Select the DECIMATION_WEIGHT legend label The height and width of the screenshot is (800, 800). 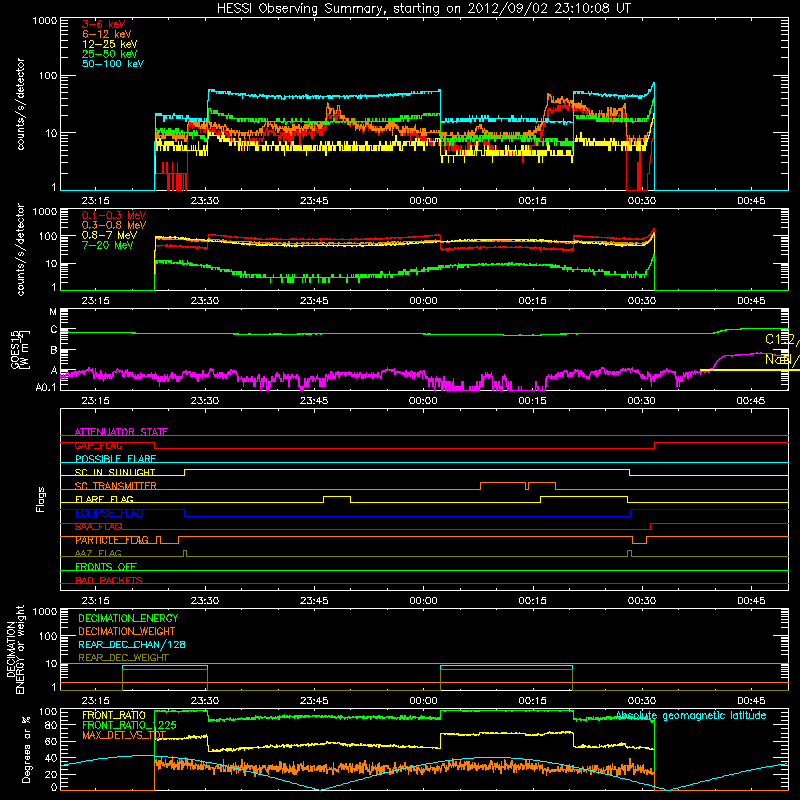[x=127, y=631]
